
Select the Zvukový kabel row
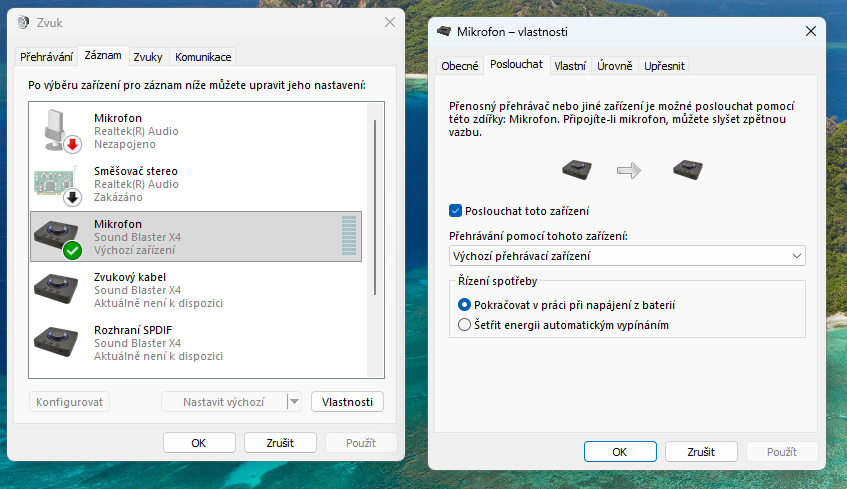click(196, 290)
